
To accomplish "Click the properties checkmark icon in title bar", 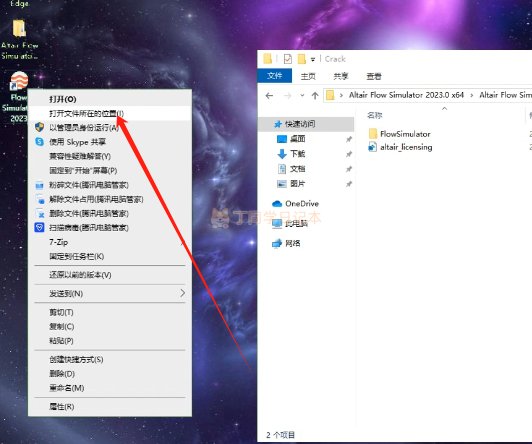I will tap(288, 59).
